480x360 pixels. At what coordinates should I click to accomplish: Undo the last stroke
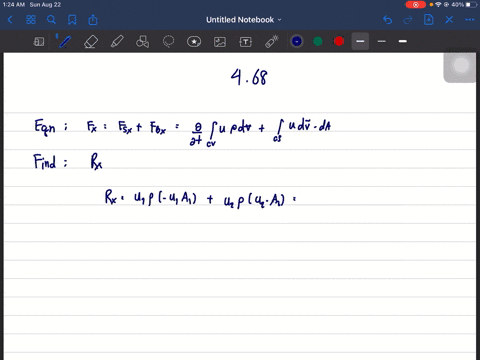(387, 20)
